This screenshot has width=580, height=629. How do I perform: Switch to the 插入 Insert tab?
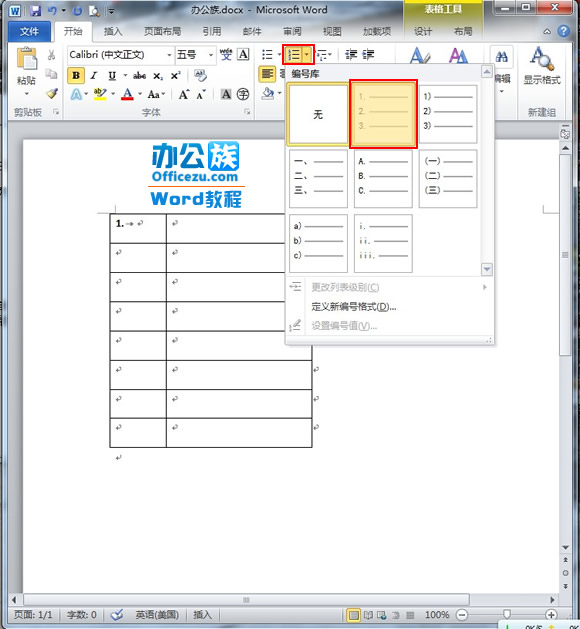point(113,31)
